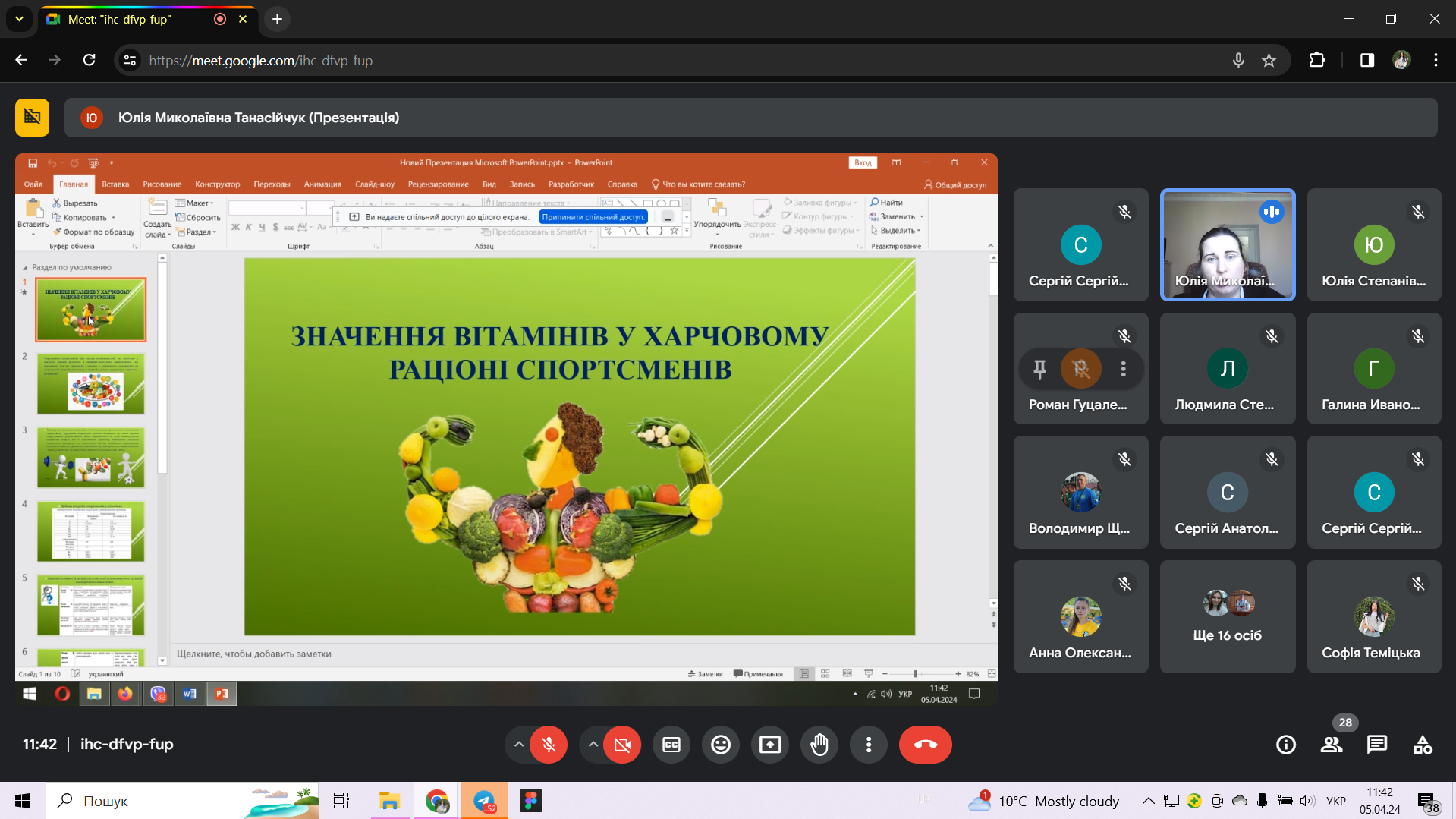Screen dimensions: 1456x819
Task: Open File Explorer from taskbar
Action: click(x=389, y=801)
